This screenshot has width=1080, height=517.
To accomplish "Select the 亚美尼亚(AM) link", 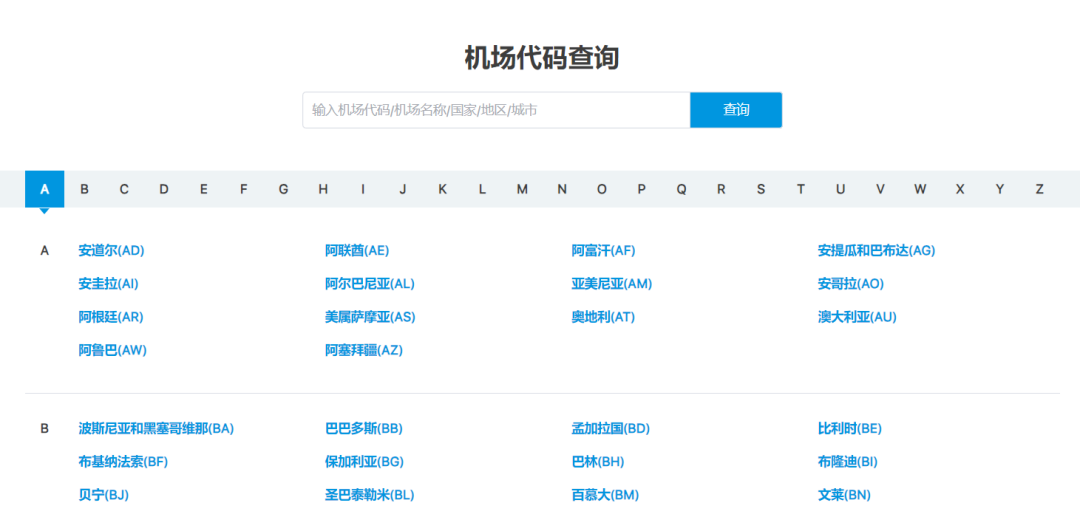I will 612,284.
